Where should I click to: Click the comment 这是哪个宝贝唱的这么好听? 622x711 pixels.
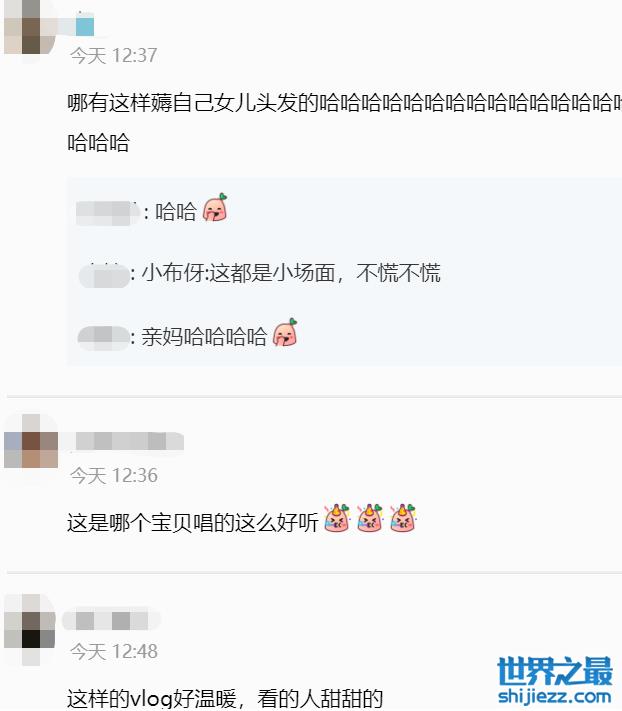(193, 522)
